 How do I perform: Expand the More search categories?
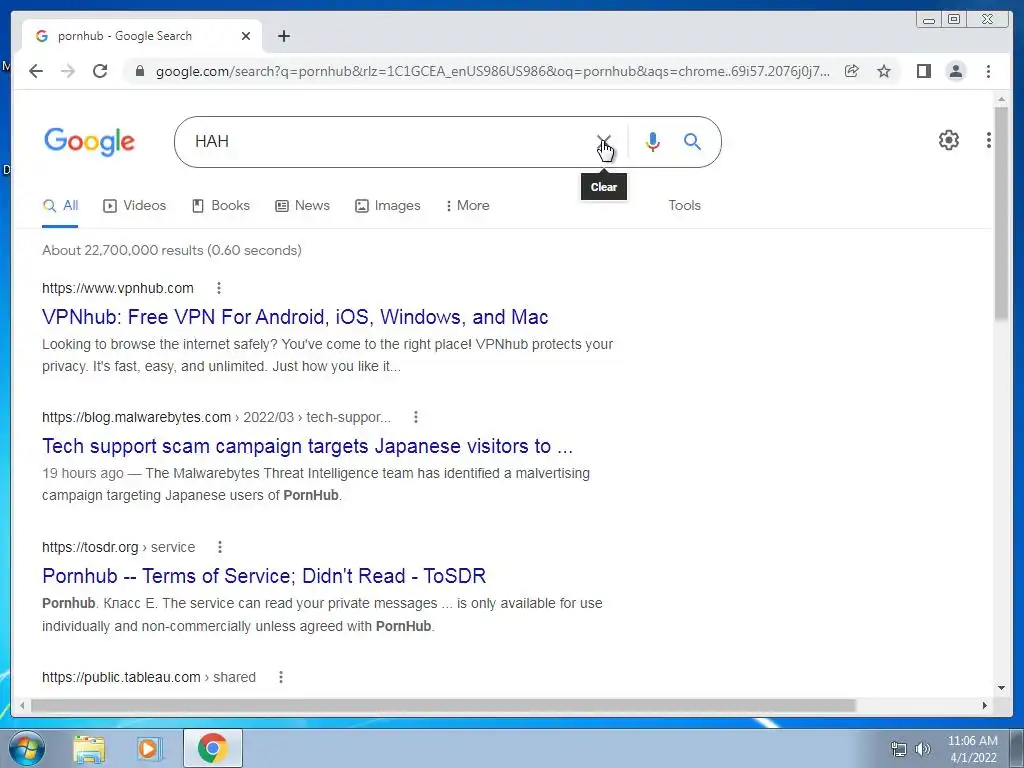tap(467, 206)
